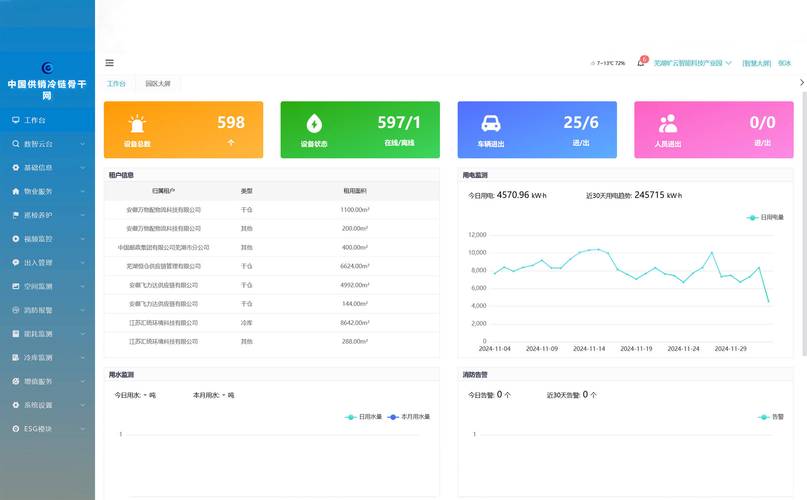Open the 巡检养护 sidebar menu label
The width and height of the screenshot is (807, 500).
pos(38,215)
